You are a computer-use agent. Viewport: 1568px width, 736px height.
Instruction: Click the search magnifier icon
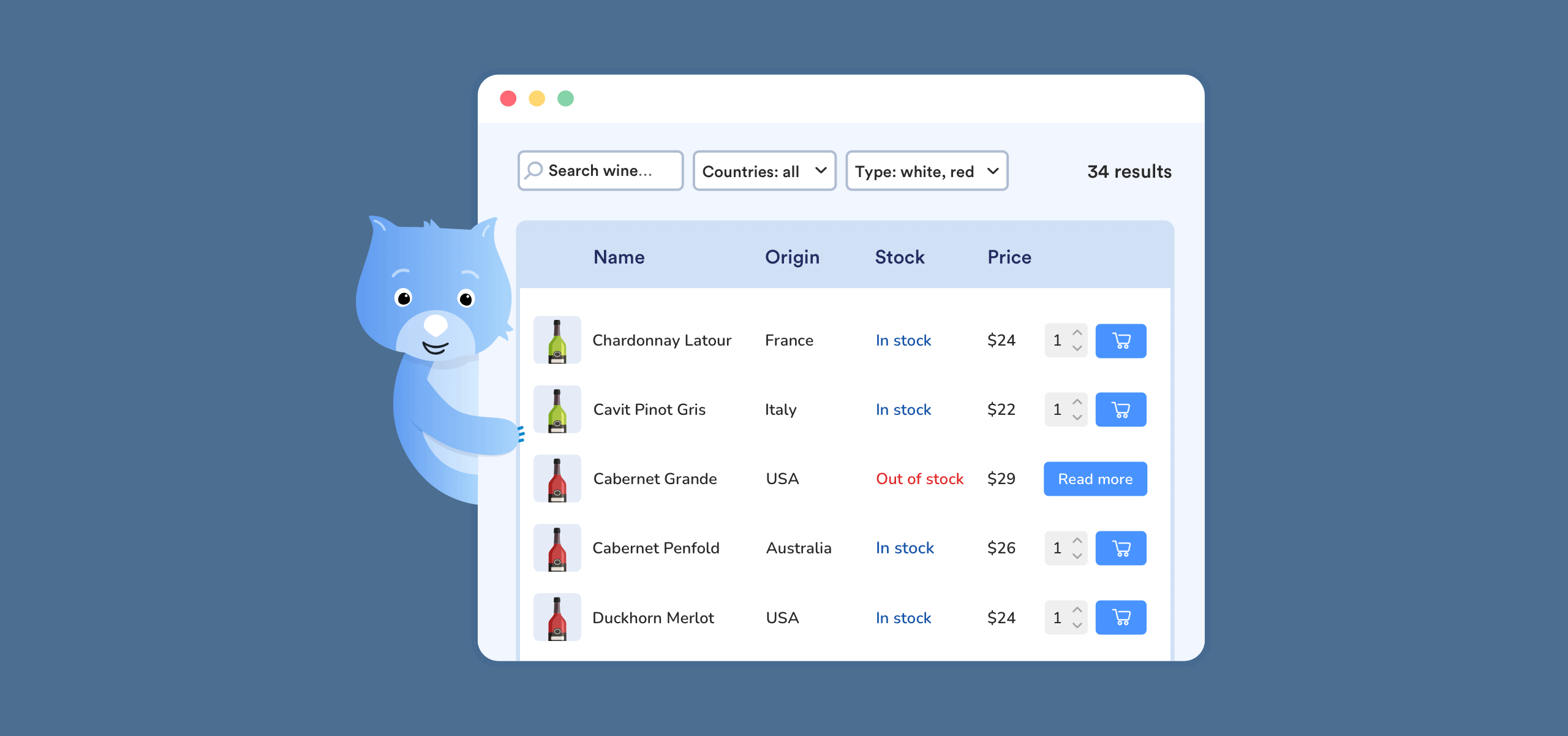point(533,170)
